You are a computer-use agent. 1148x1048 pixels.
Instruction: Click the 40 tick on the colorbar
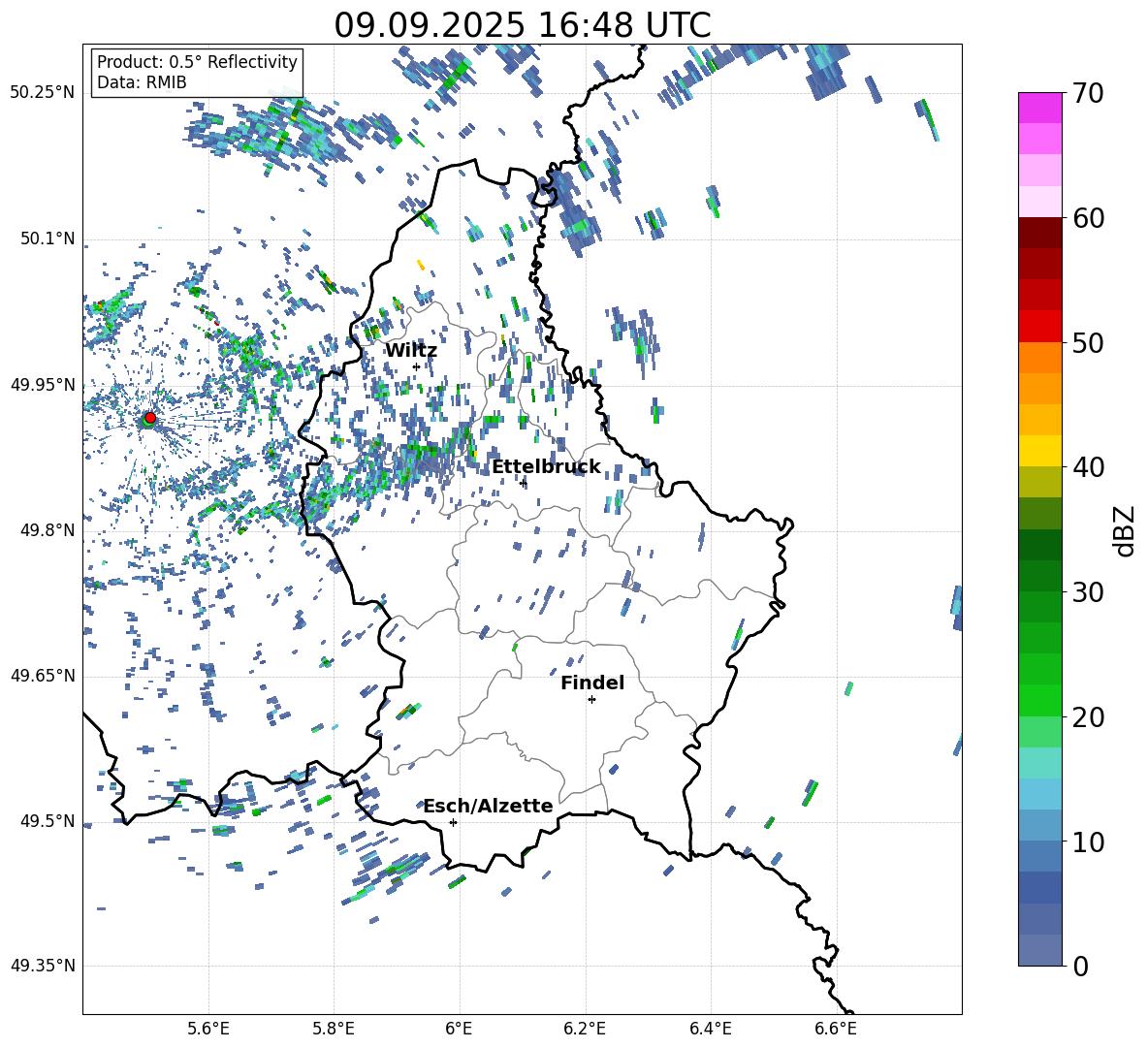pos(1088,467)
